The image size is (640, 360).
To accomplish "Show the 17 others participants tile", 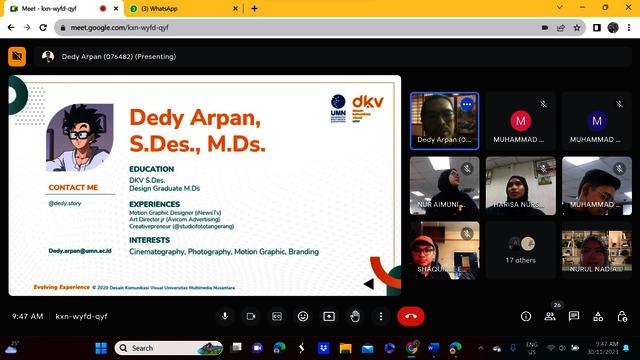I will click(x=521, y=251).
